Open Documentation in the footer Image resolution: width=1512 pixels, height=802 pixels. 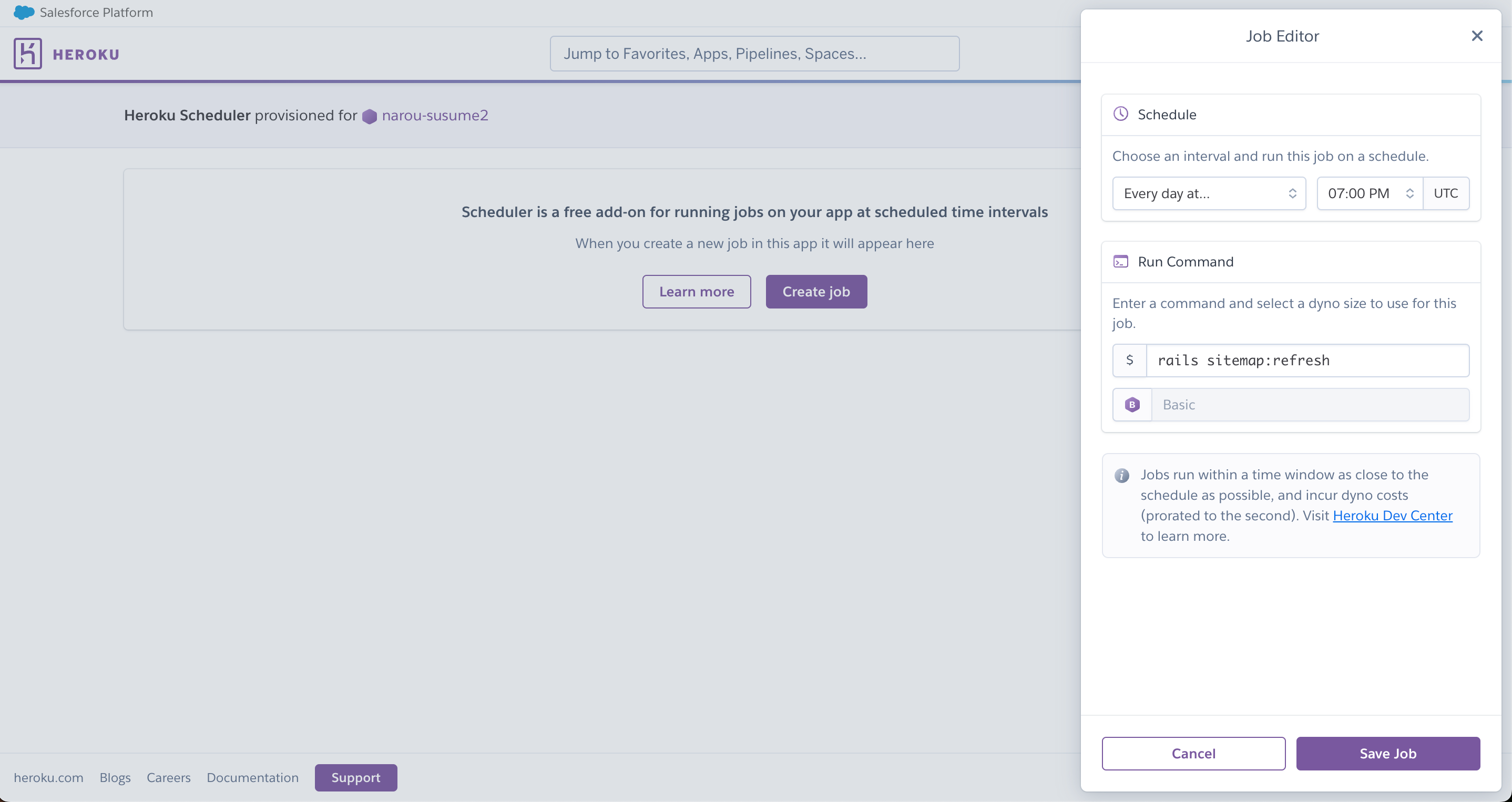[x=252, y=777]
